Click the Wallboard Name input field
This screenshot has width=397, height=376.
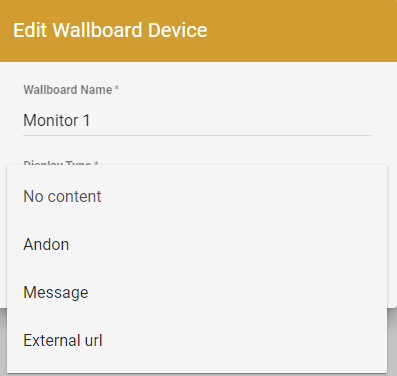(x=197, y=120)
